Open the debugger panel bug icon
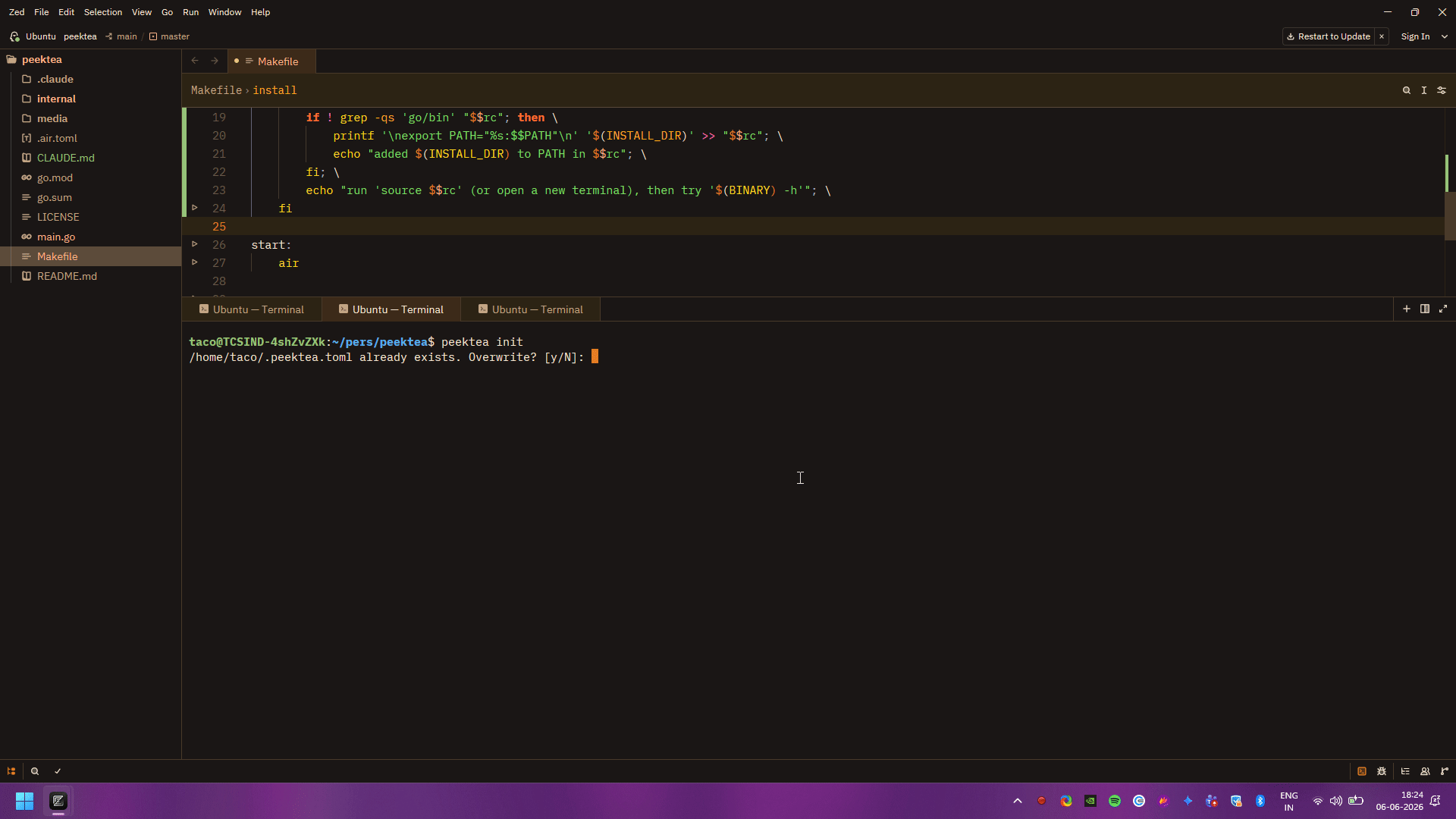Viewport: 1456px width, 819px height. click(x=1382, y=771)
